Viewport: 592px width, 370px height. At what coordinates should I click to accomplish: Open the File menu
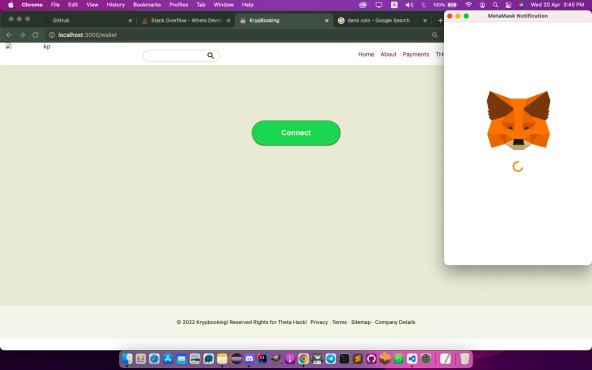55,5
